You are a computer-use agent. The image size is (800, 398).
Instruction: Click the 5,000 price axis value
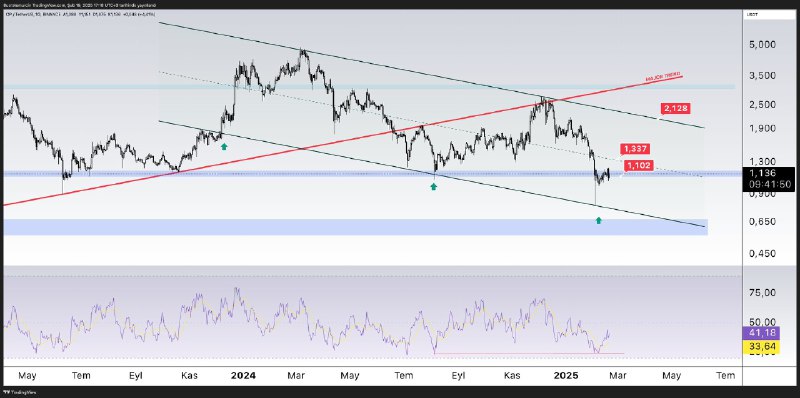(762, 44)
